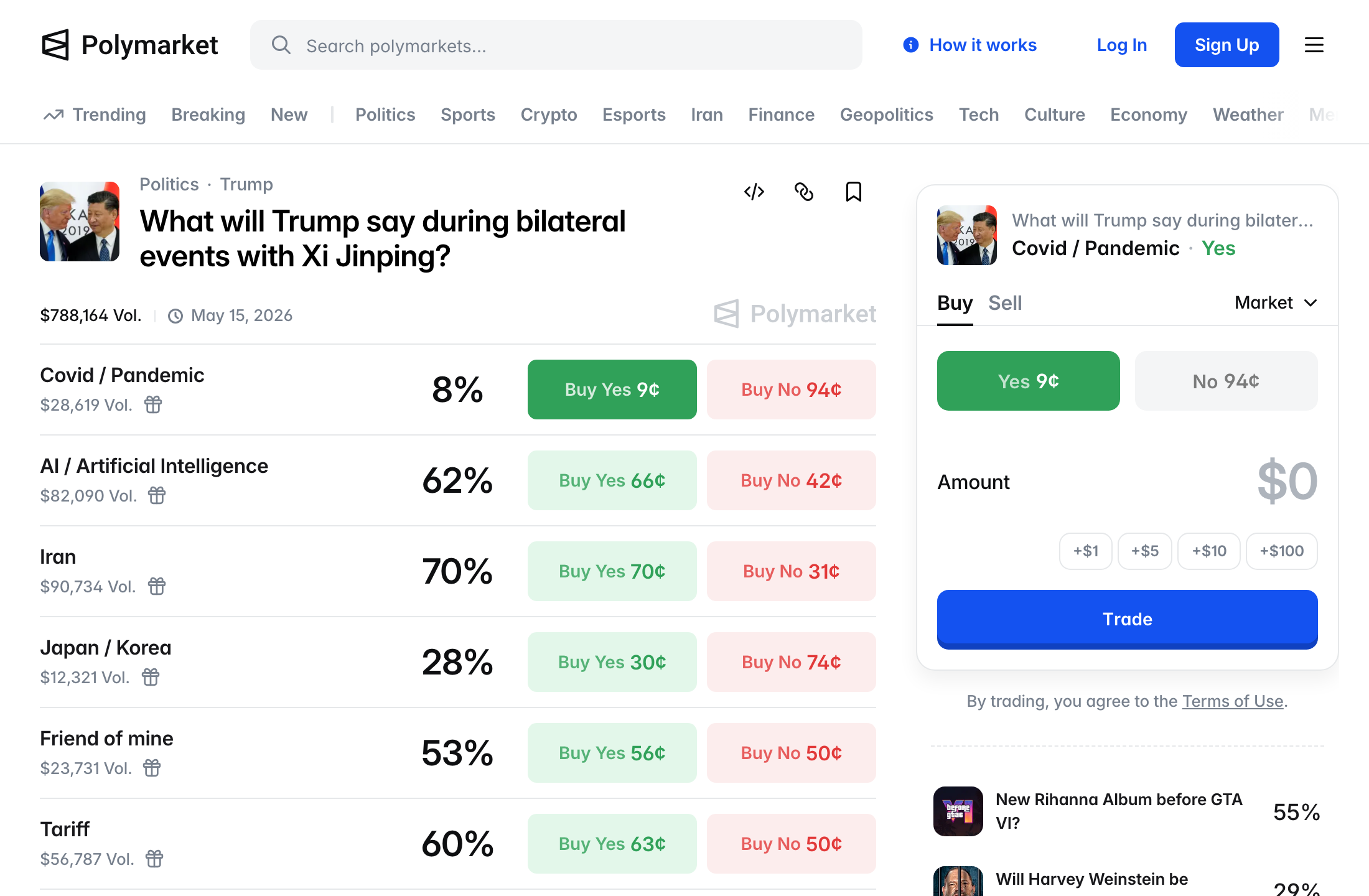This screenshot has height=896, width=1369.
Task: Select the Yes 9¢ outcome in the trade panel
Action: [x=1029, y=381]
